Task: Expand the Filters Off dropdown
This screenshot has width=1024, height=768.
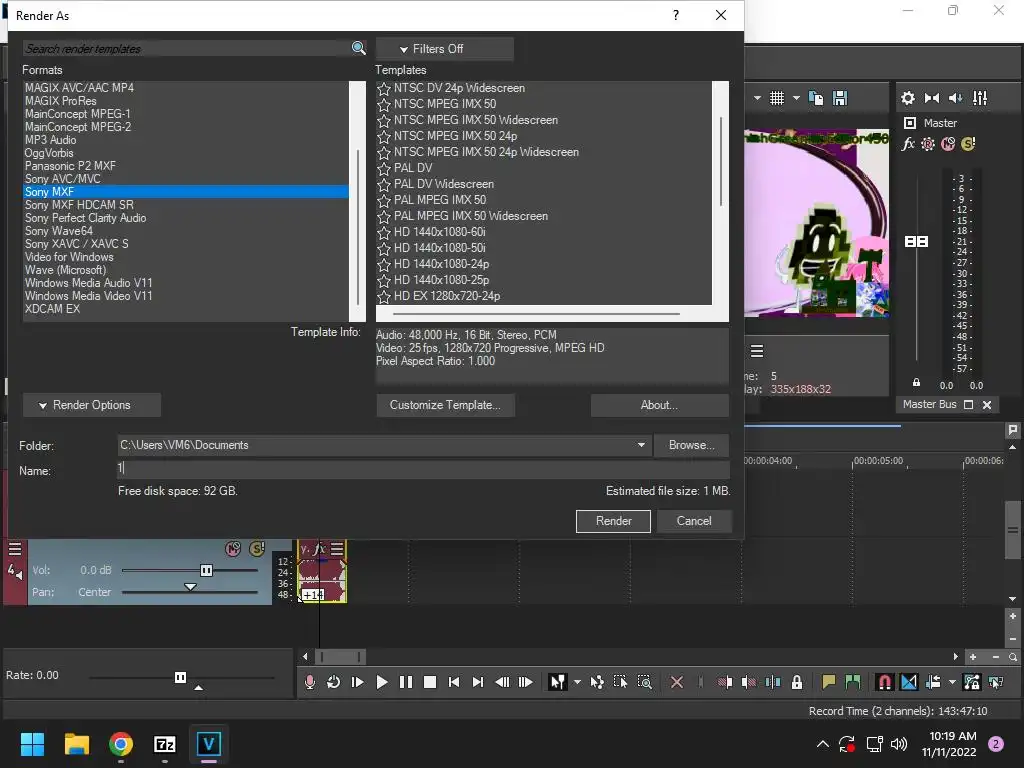Action: point(444,49)
